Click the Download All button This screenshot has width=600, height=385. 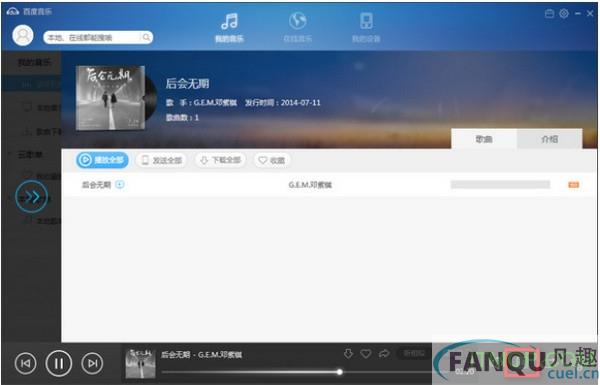click(x=220, y=160)
